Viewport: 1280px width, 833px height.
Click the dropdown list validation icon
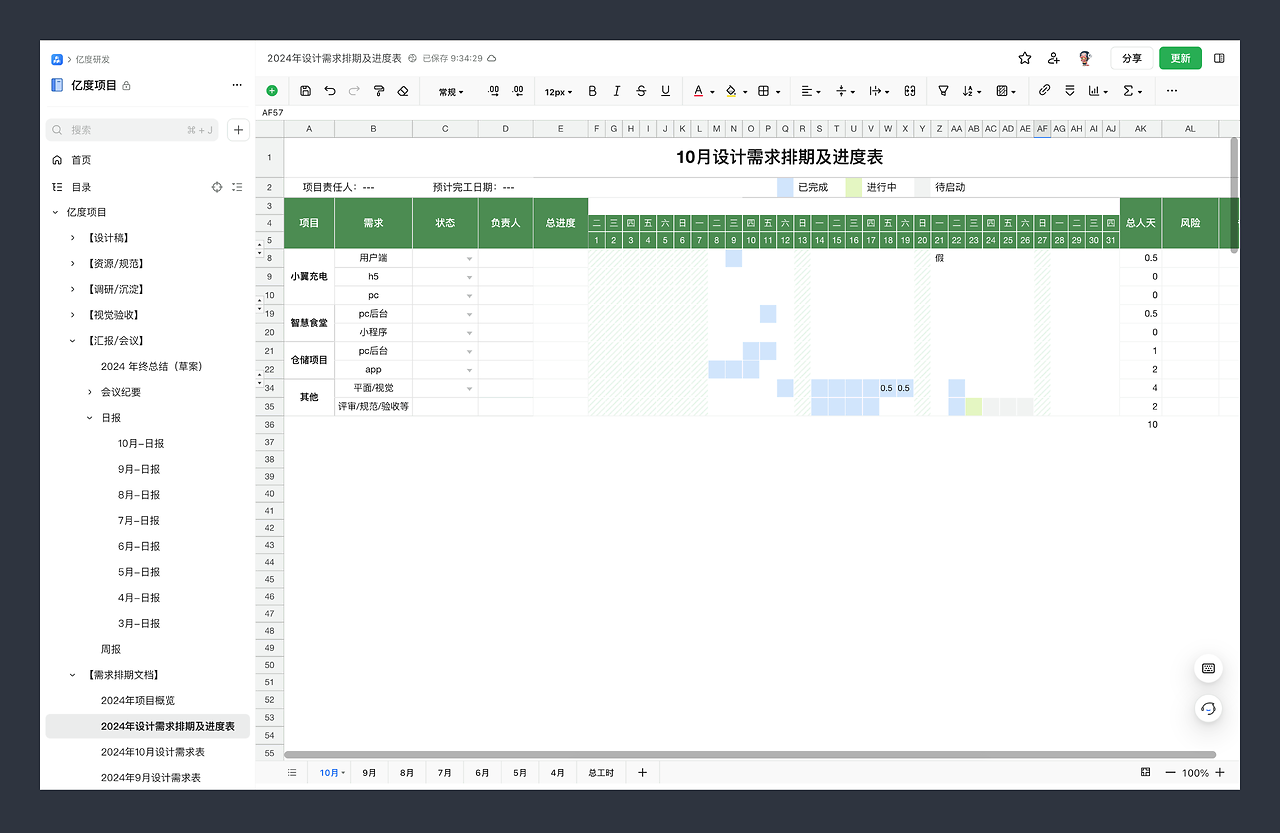click(x=1070, y=91)
